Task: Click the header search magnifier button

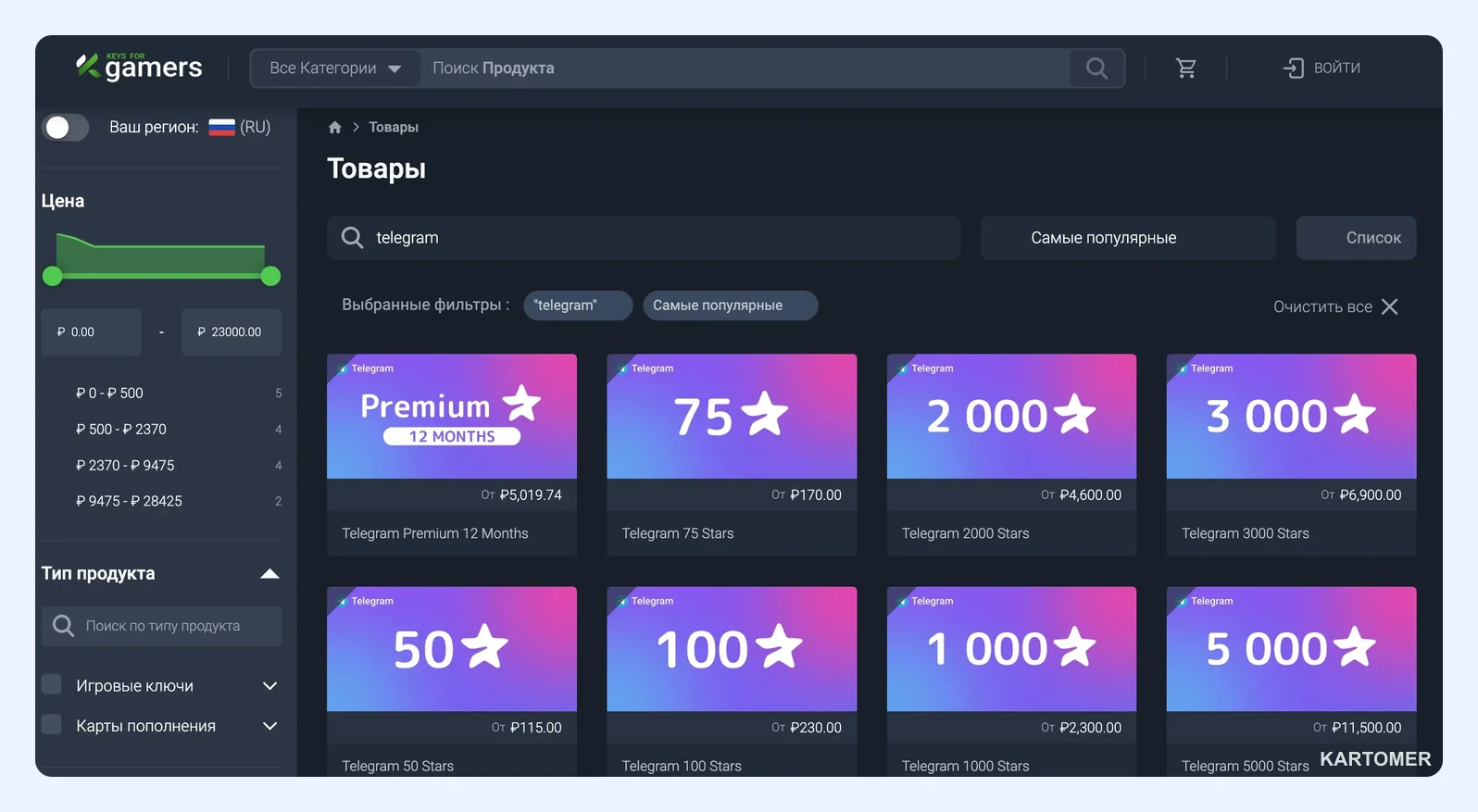Action: (1096, 69)
